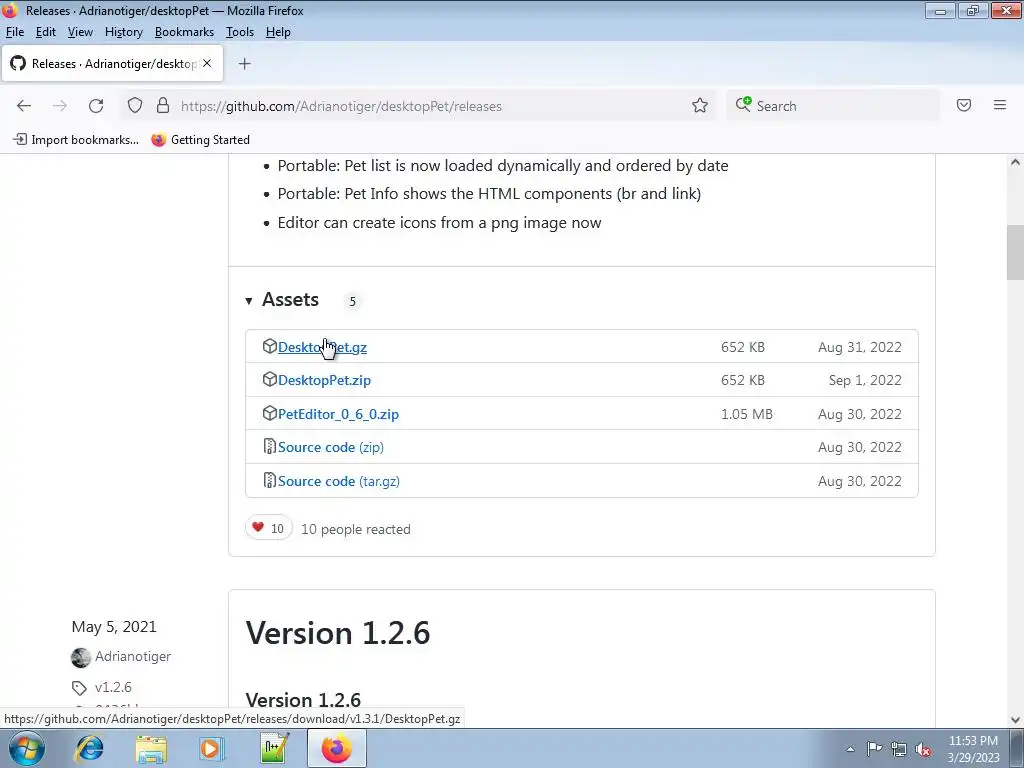Click package icon beside DesktopPet.zip
Image resolution: width=1024 pixels, height=768 pixels.
(269, 379)
